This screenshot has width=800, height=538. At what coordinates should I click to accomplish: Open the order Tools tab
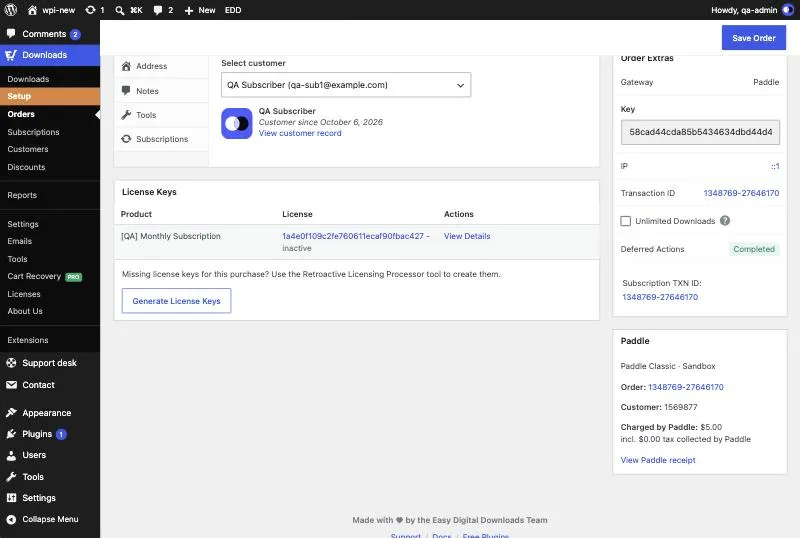tap(161, 115)
